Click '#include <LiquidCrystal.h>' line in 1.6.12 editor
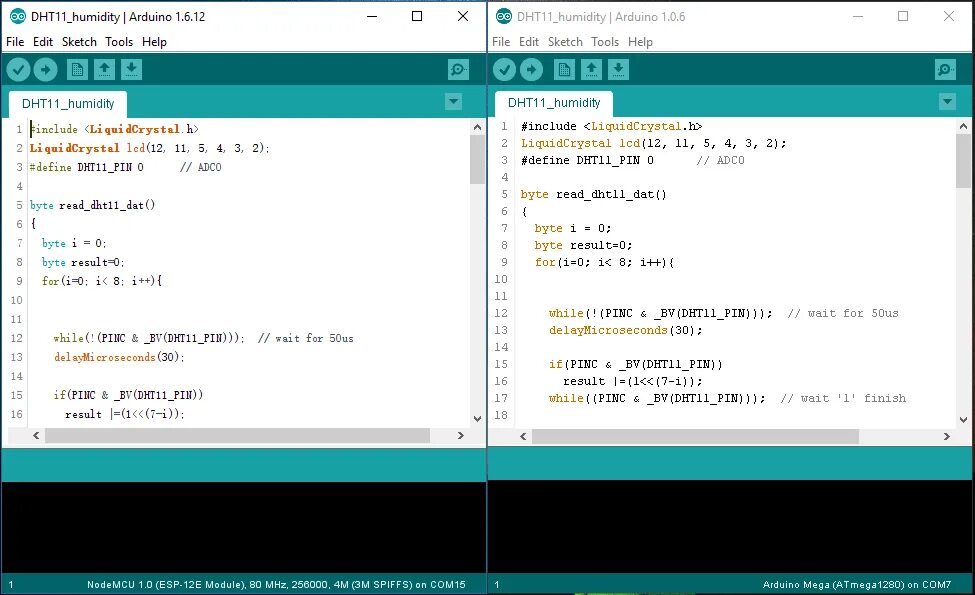This screenshot has height=595, width=975. [114, 129]
